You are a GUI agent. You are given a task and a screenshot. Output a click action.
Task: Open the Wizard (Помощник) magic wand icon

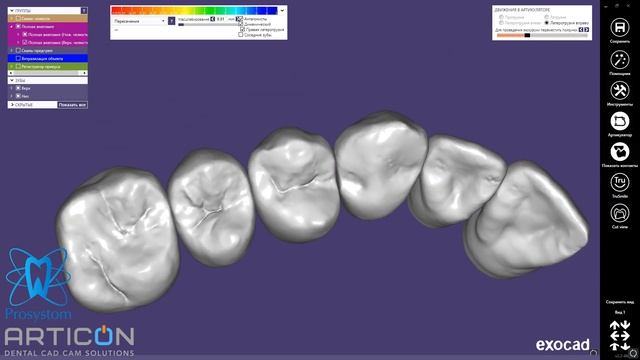pos(620,60)
